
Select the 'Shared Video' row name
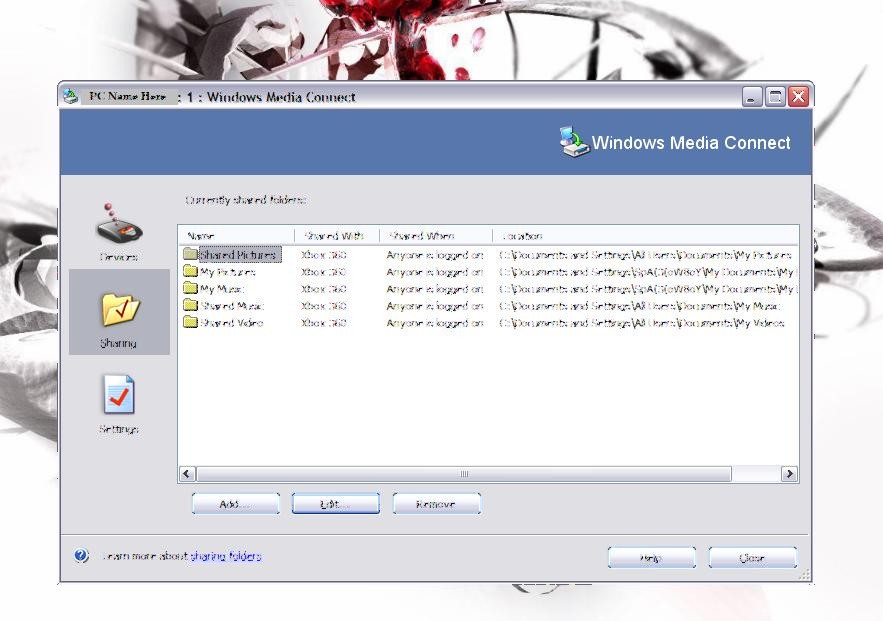point(232,323)
